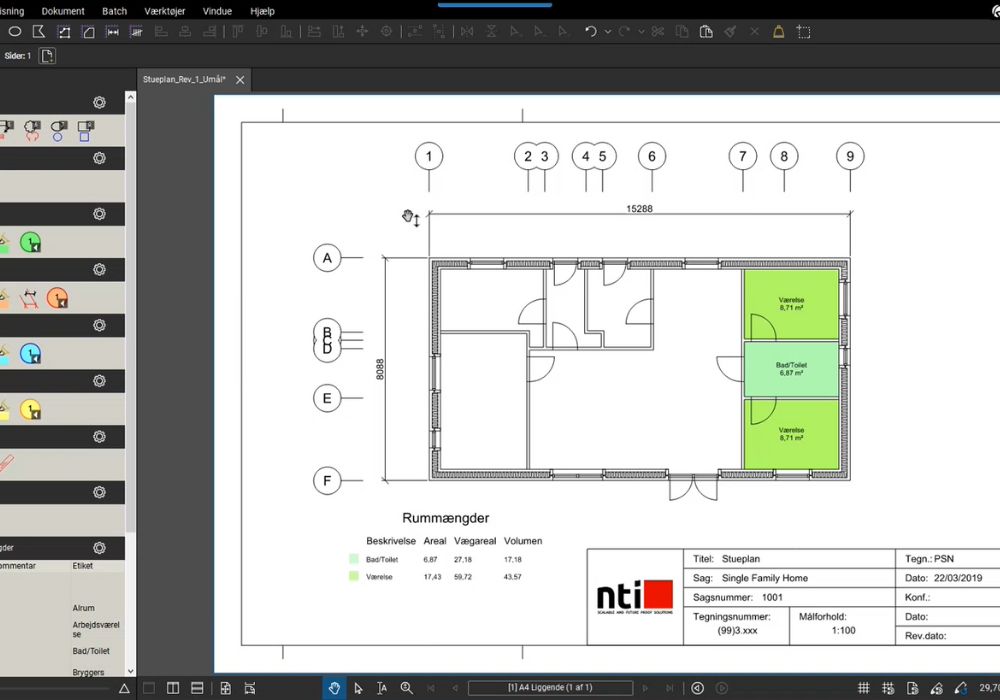Expand the bottom panel triangle arrow
1000x700 pixels.
(124, 688)
